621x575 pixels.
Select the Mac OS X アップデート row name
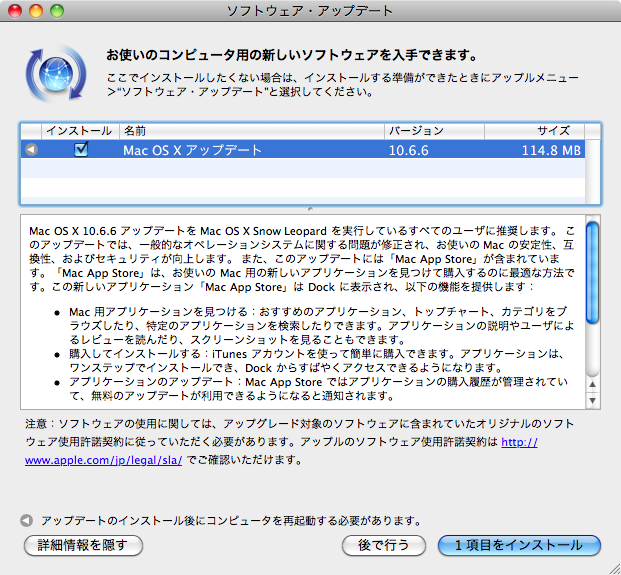192,150
